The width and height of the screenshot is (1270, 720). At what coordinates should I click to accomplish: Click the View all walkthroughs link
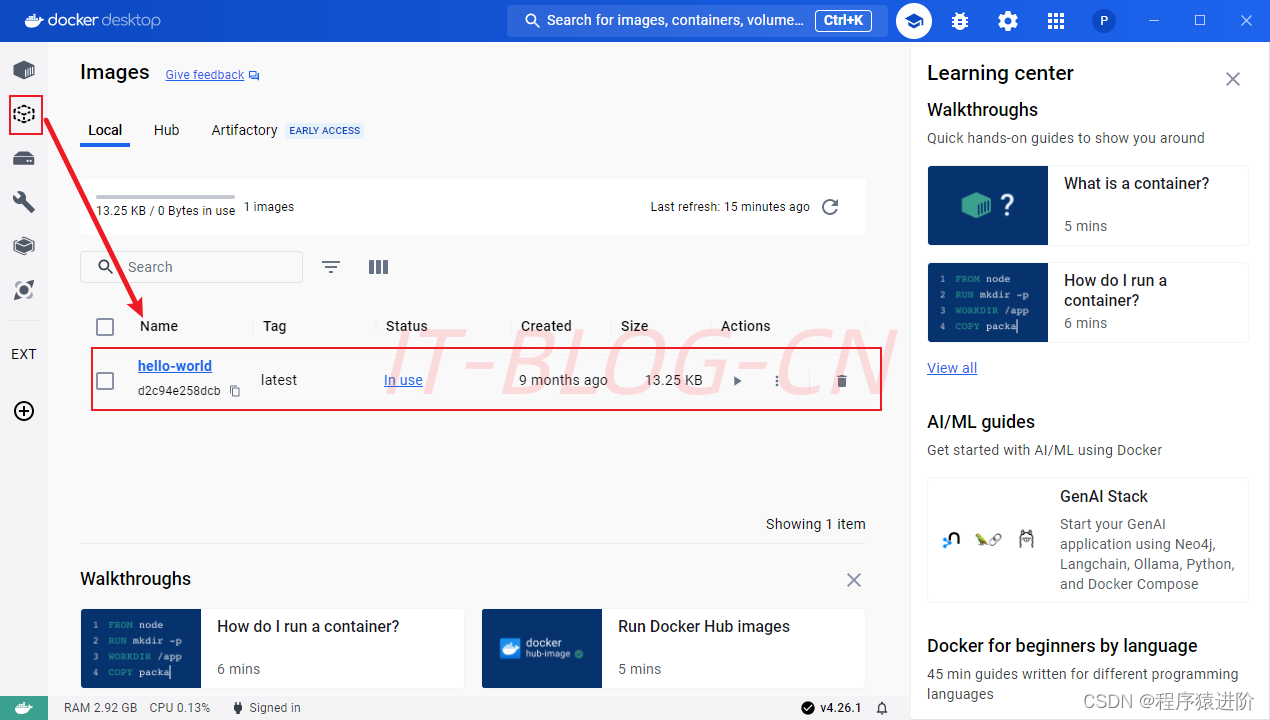coord(952,368)
